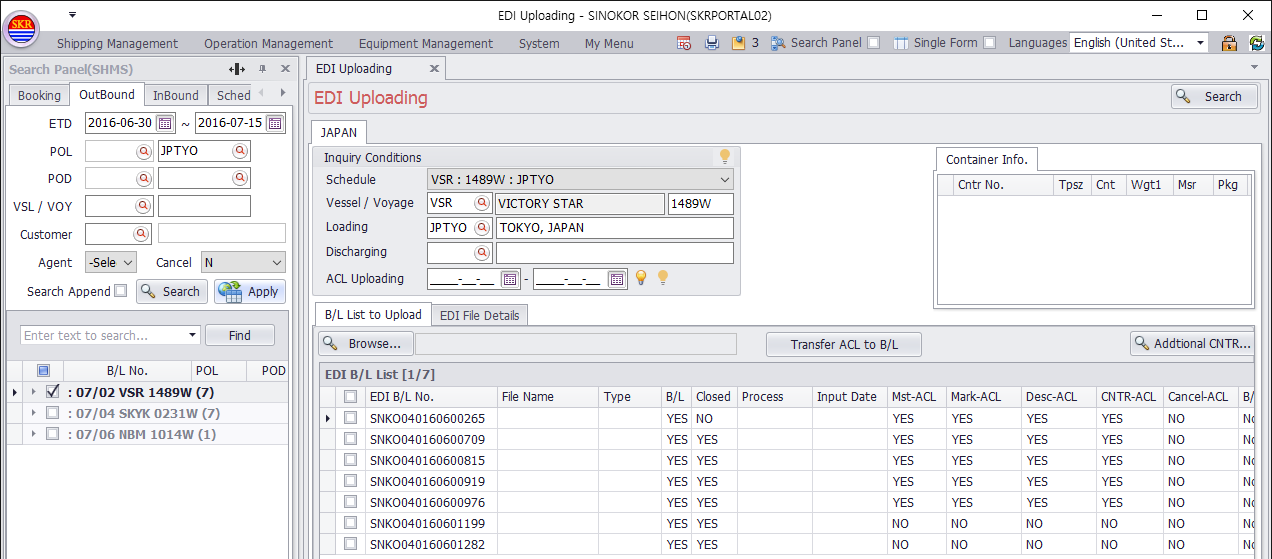1272x559 pixels.
Task: Open the Schedule dropdown VSR : 1489W : JPTYO
Action: pyautogui.click(x=725, y=180)
